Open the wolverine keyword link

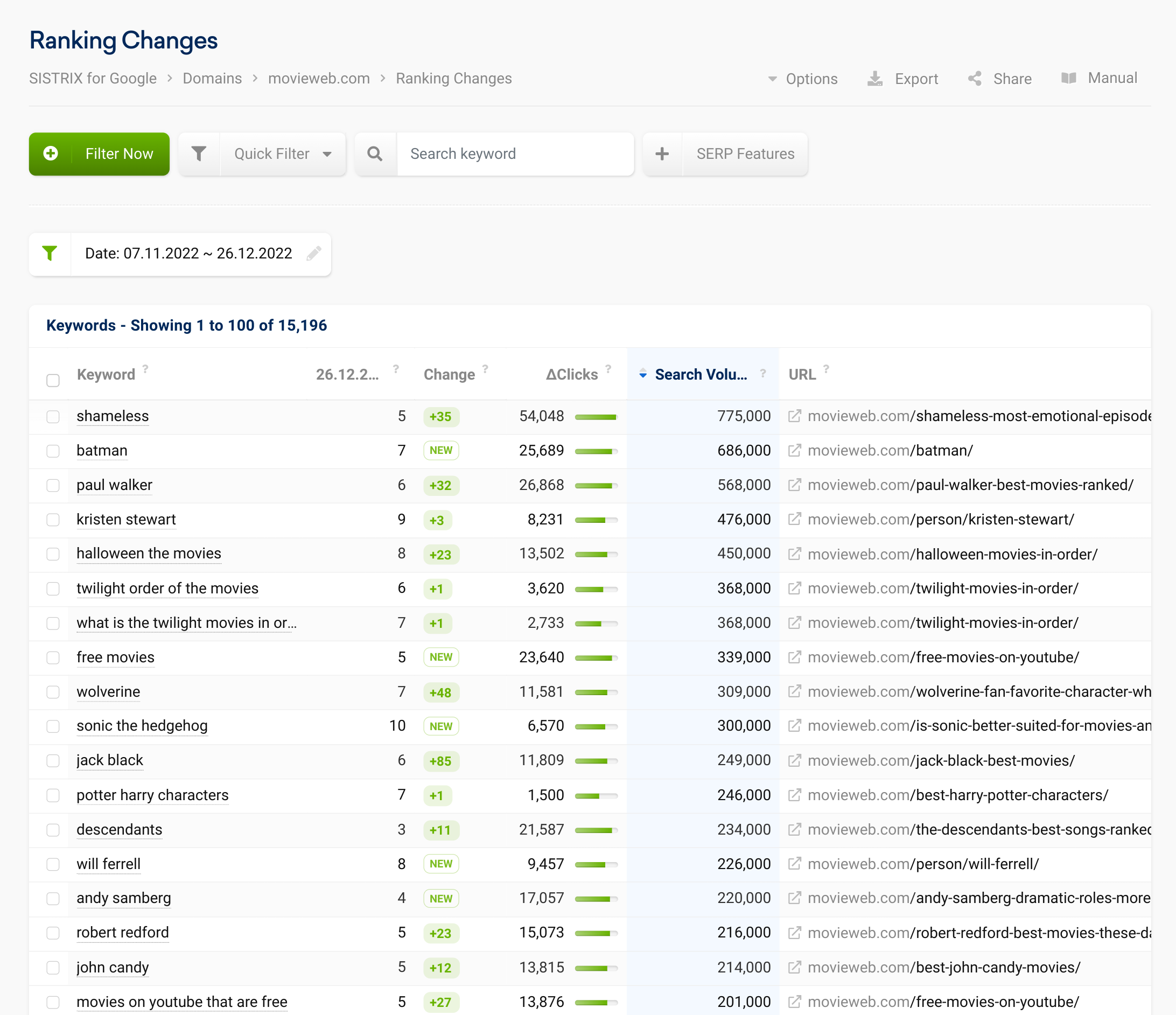108,692
